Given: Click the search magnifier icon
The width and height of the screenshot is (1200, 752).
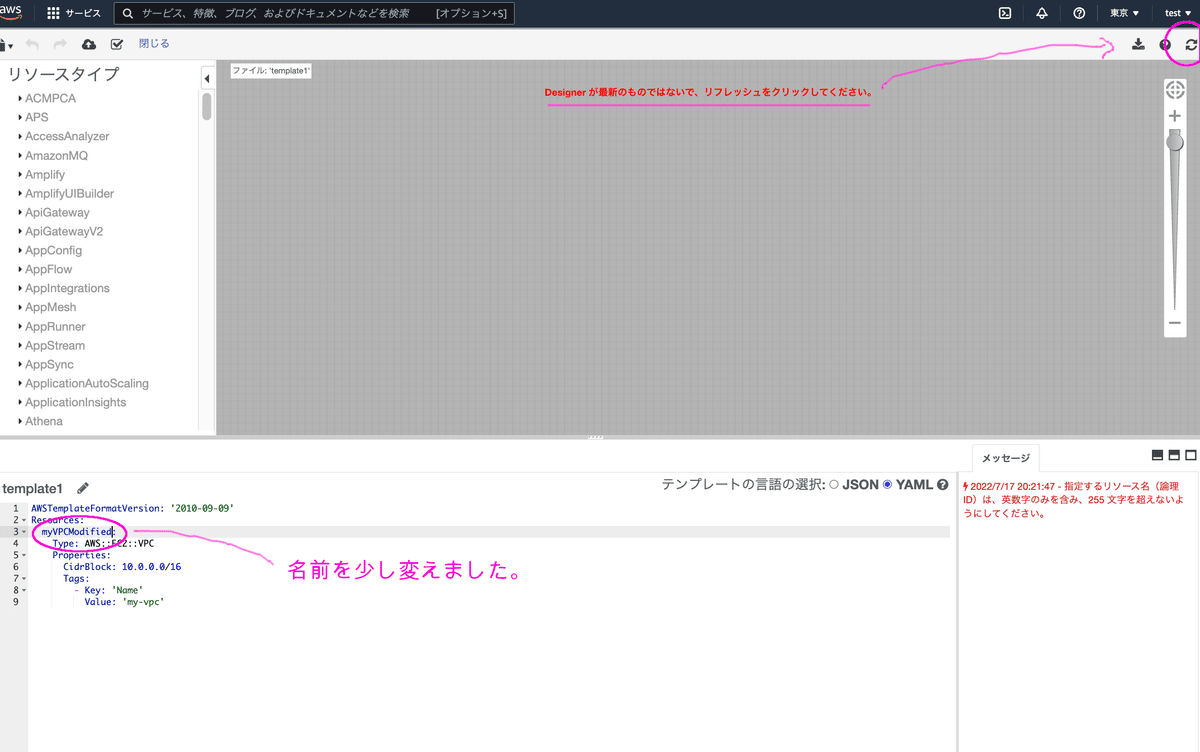Looking at the screenshot, I should pyautogui.click(x=128, y=14).
